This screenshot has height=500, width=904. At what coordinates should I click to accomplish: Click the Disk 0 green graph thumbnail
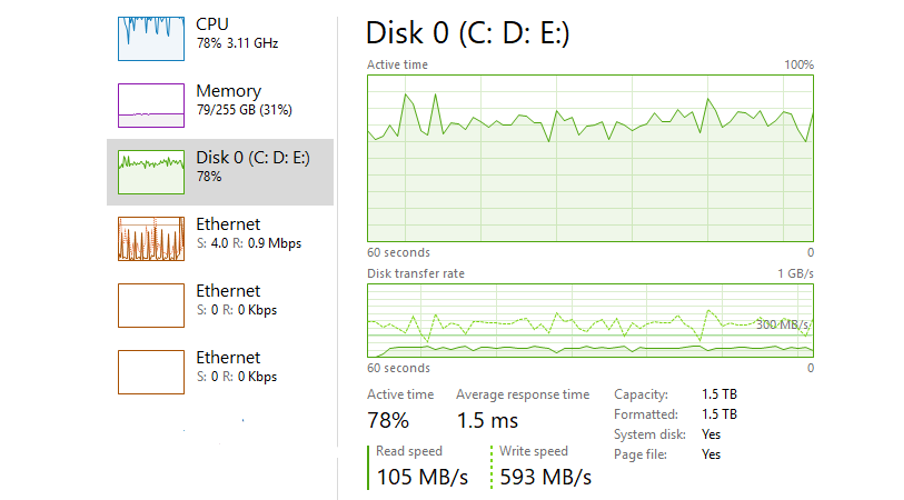pos(151,172)
